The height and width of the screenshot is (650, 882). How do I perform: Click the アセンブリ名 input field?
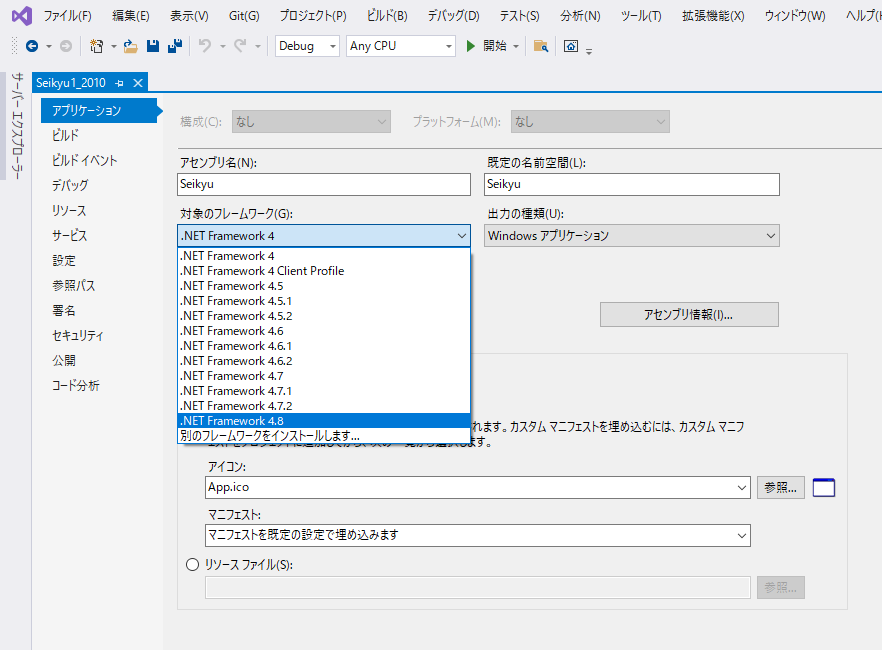pos(324,184)
